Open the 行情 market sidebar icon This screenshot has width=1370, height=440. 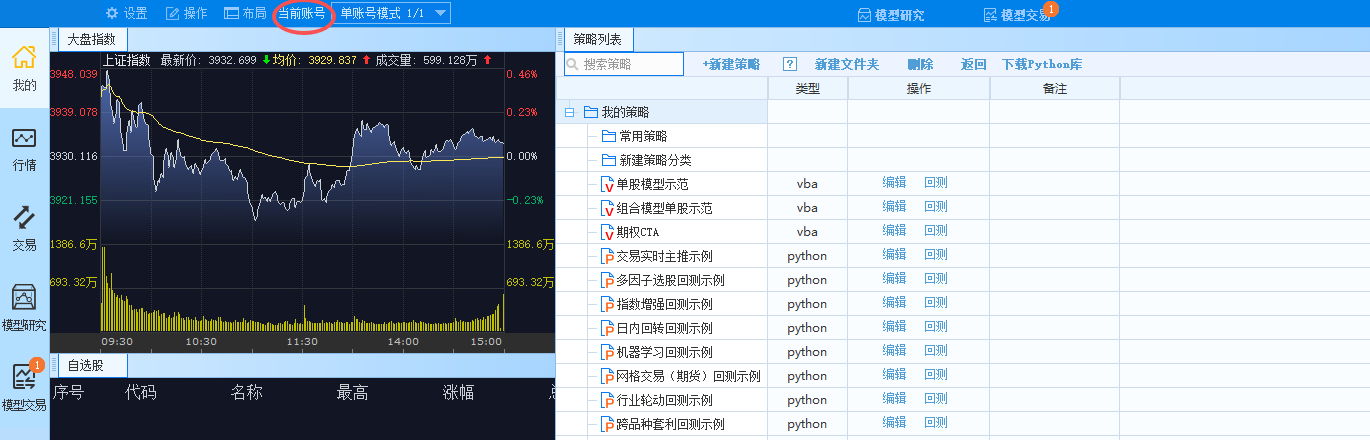click(25, 148)
